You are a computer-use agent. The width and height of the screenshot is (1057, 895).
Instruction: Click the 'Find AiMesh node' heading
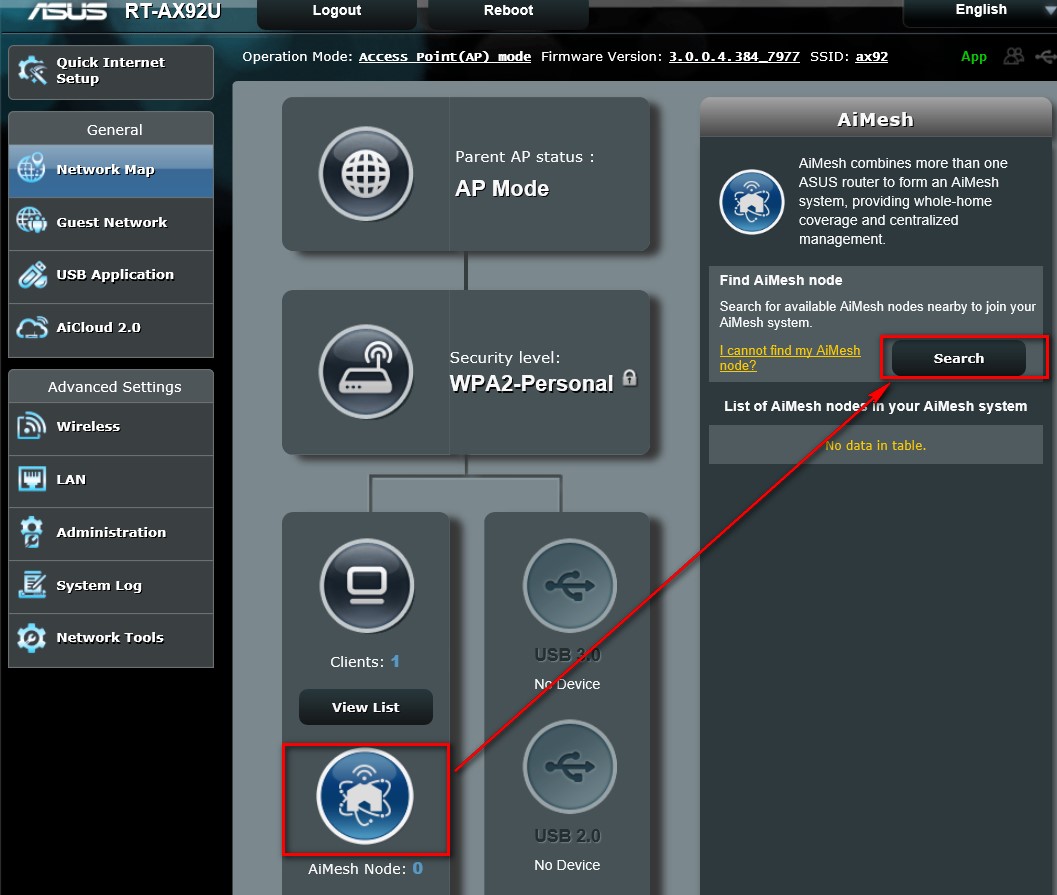point(781,280)
